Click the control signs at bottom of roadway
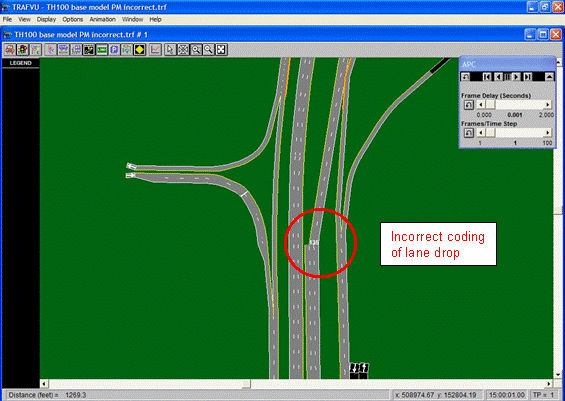The width and height of the screenshot is (565, 401). [x=359, y=371]
